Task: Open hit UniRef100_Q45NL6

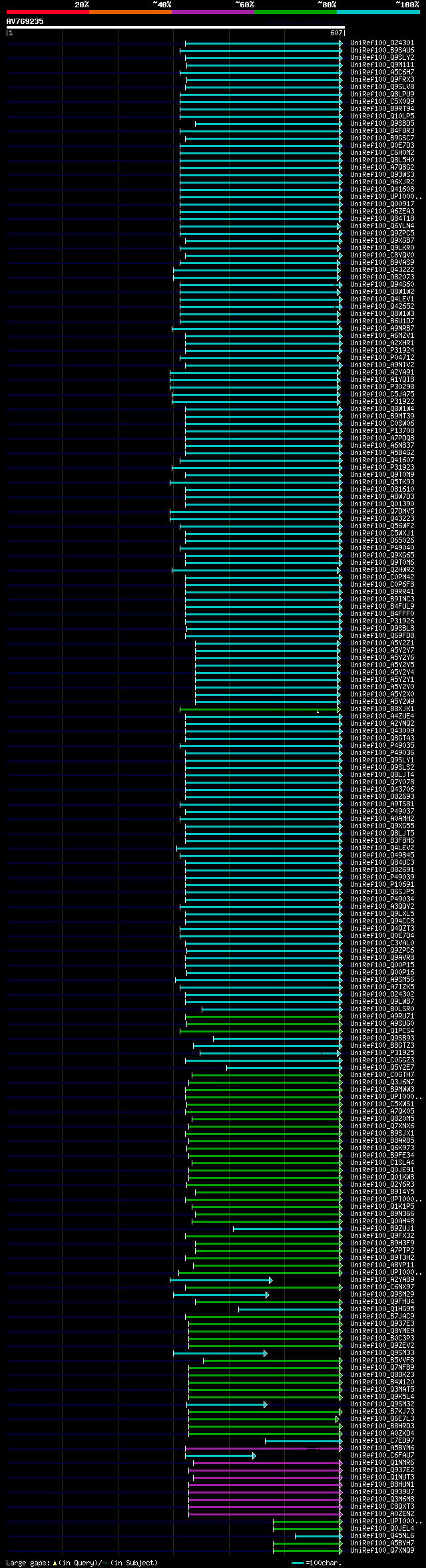Action: [382, 1535]
